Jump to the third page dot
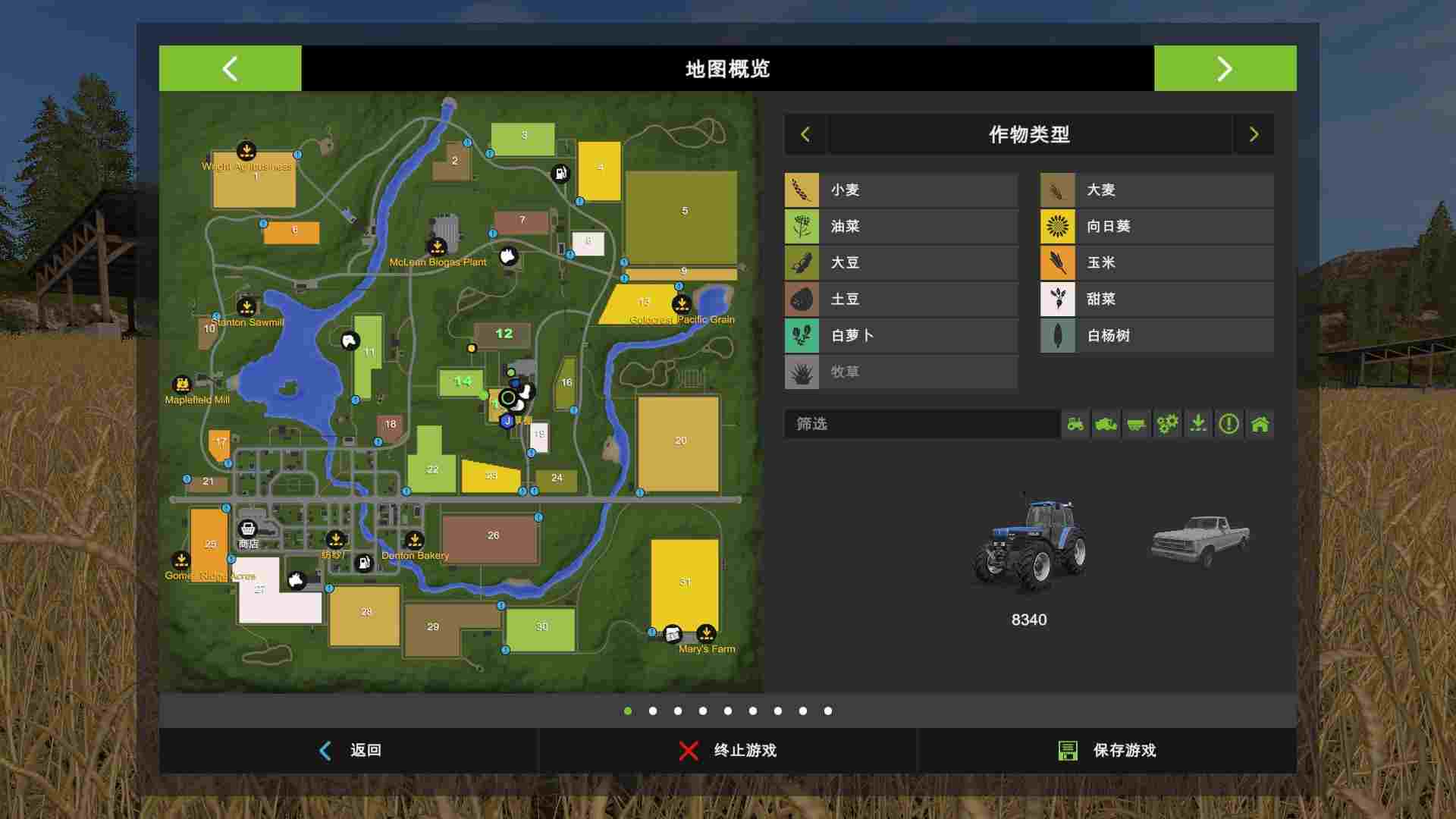Viewport: 1456px width, 819px height. (x=678, y=711)
